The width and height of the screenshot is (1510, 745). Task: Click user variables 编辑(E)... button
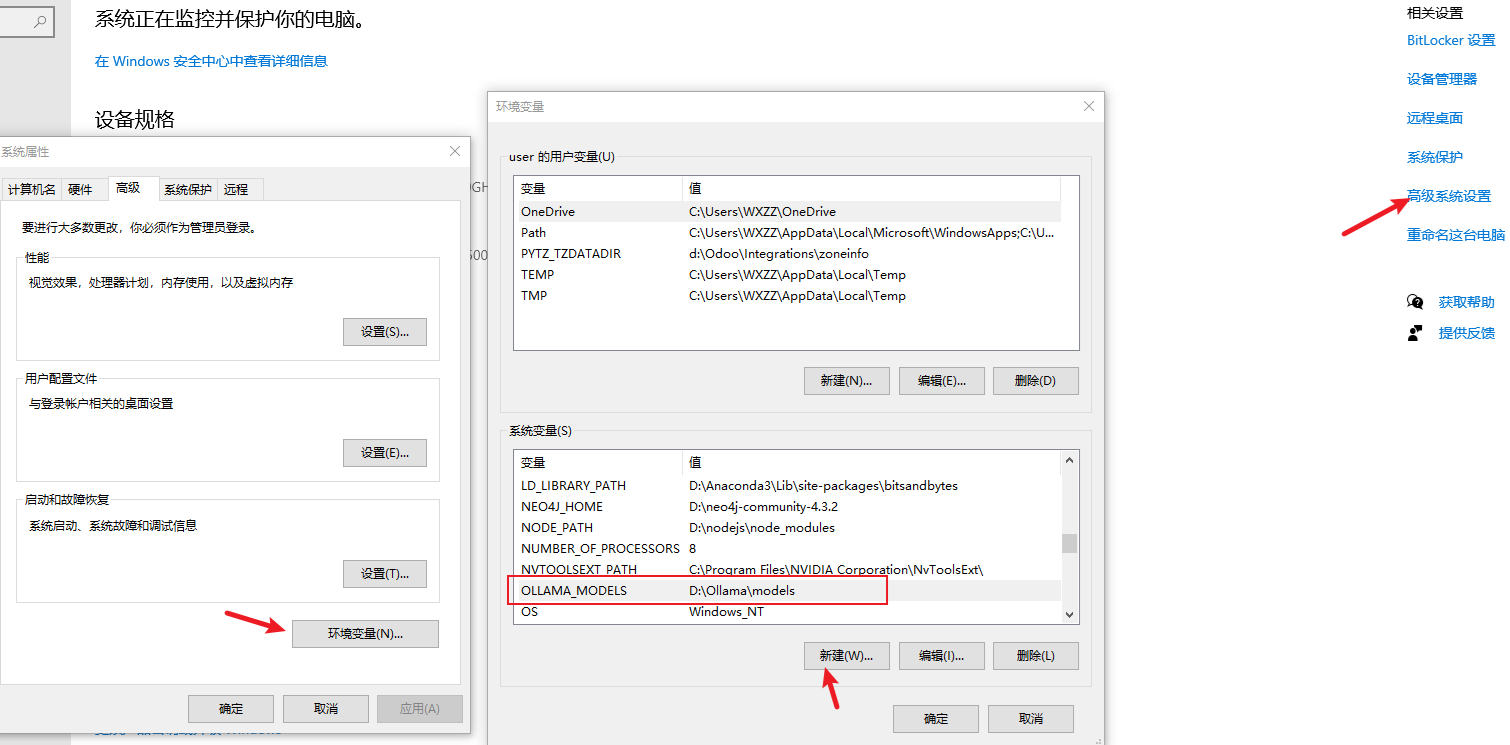pyautogui.click(x=942, y=381)
